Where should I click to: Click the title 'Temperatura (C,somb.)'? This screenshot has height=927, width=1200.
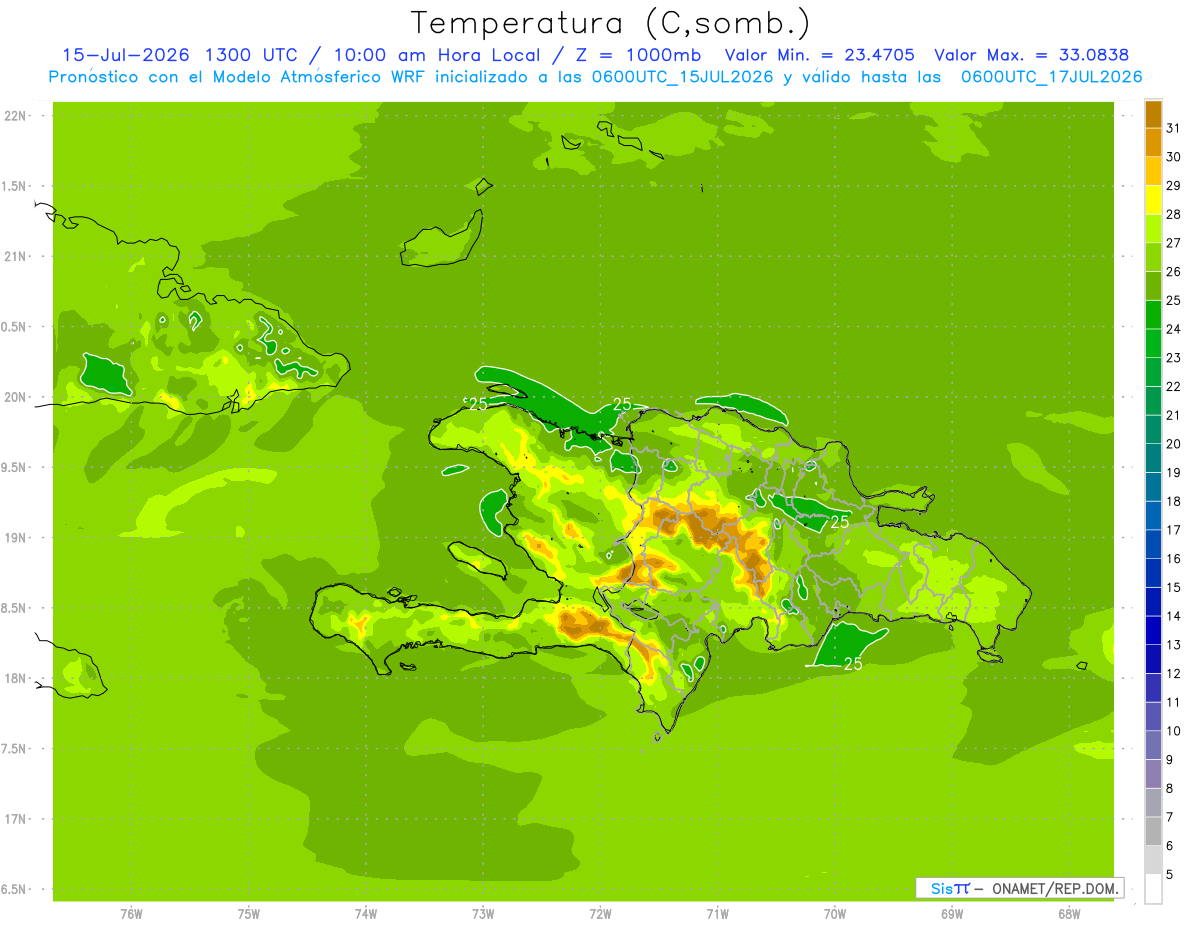(610, 23)
